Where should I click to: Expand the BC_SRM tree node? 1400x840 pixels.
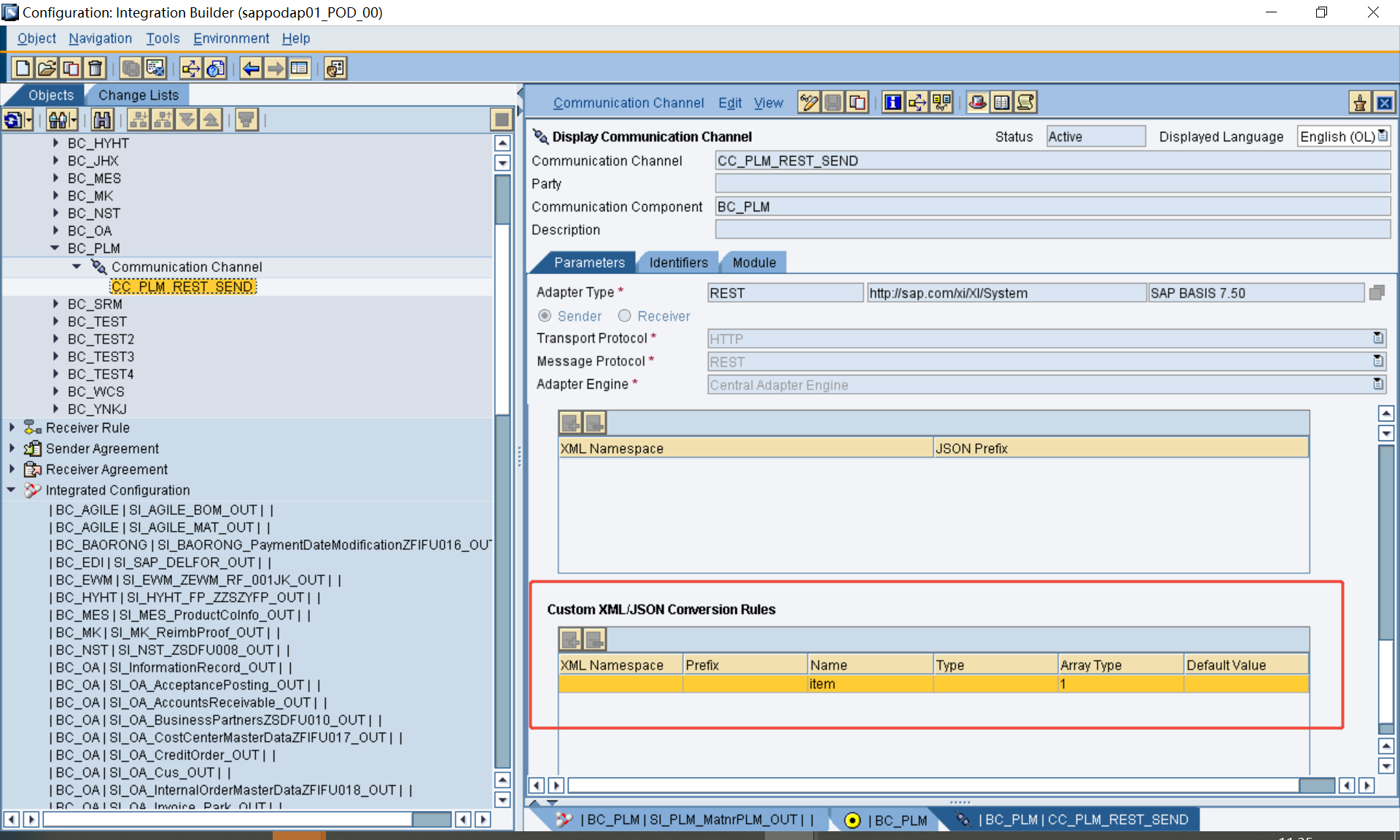tap(55, 304)
